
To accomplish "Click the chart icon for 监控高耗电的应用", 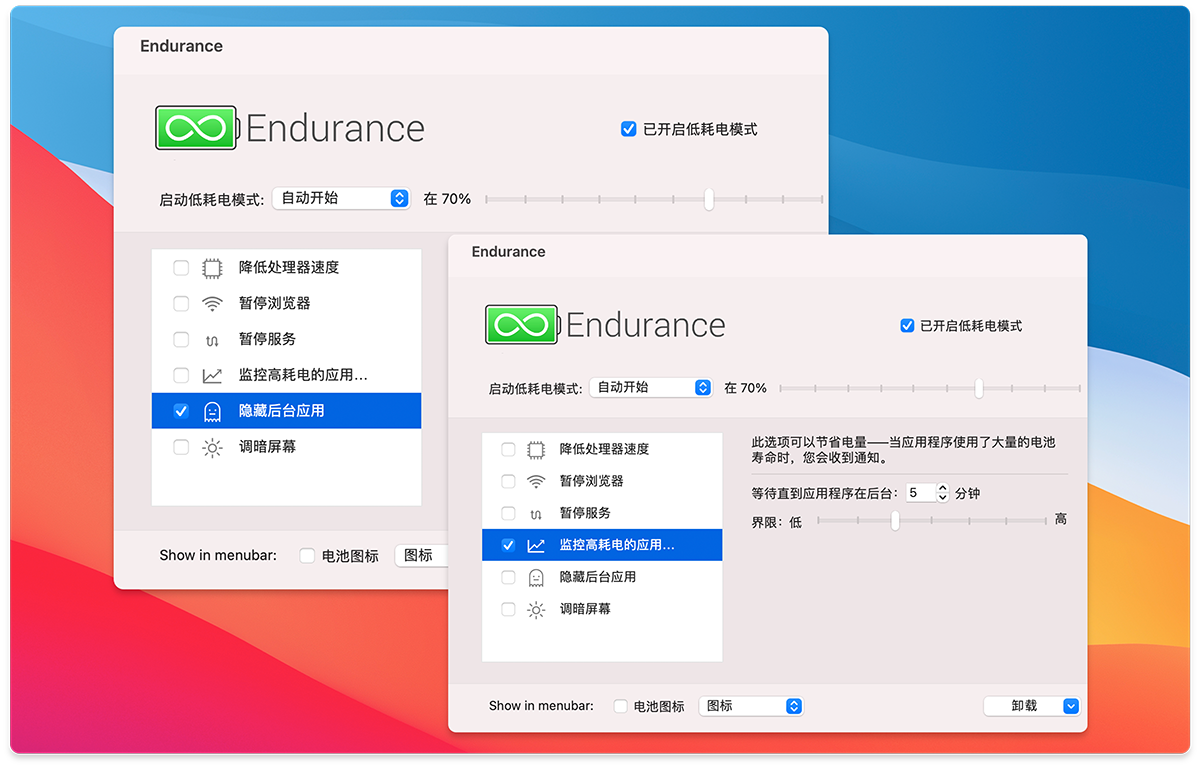I will coord(536,545).
